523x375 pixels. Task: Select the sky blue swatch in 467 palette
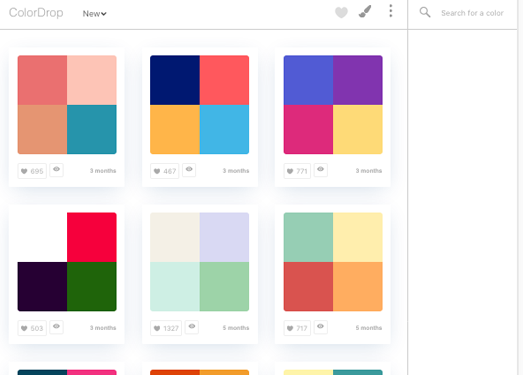coord(224,129)
